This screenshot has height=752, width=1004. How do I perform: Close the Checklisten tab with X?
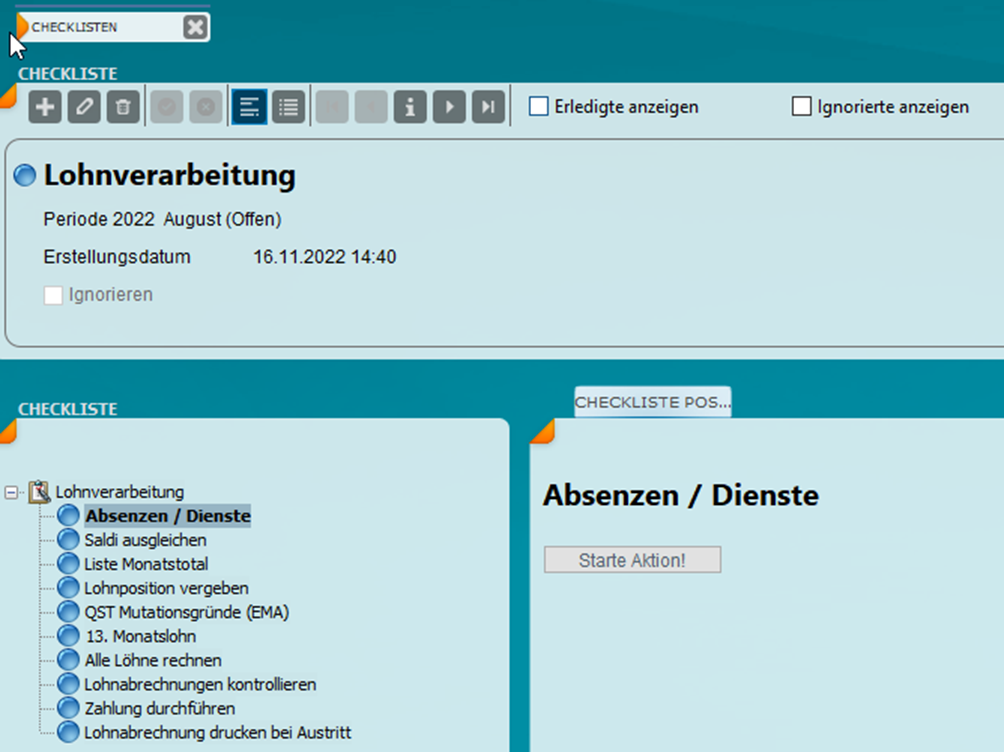pos(196,28)
